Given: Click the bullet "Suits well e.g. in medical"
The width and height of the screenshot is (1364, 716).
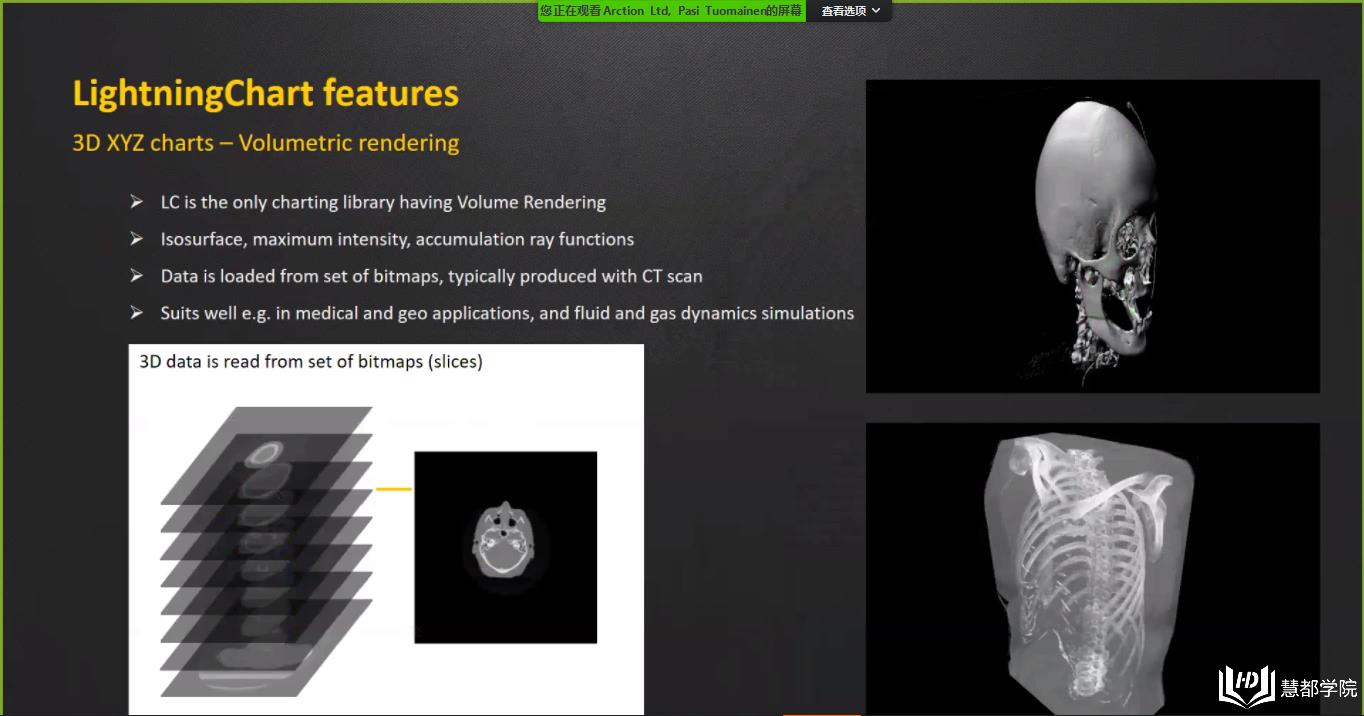Looking at the screenshot, I should 507,313.
